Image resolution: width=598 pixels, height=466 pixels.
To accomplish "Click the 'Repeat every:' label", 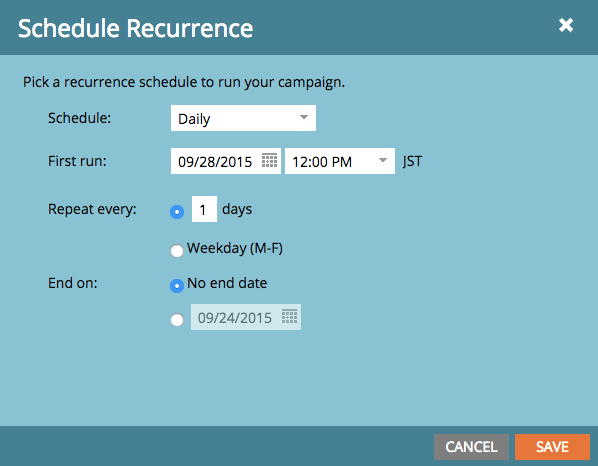I will [92, 210].
